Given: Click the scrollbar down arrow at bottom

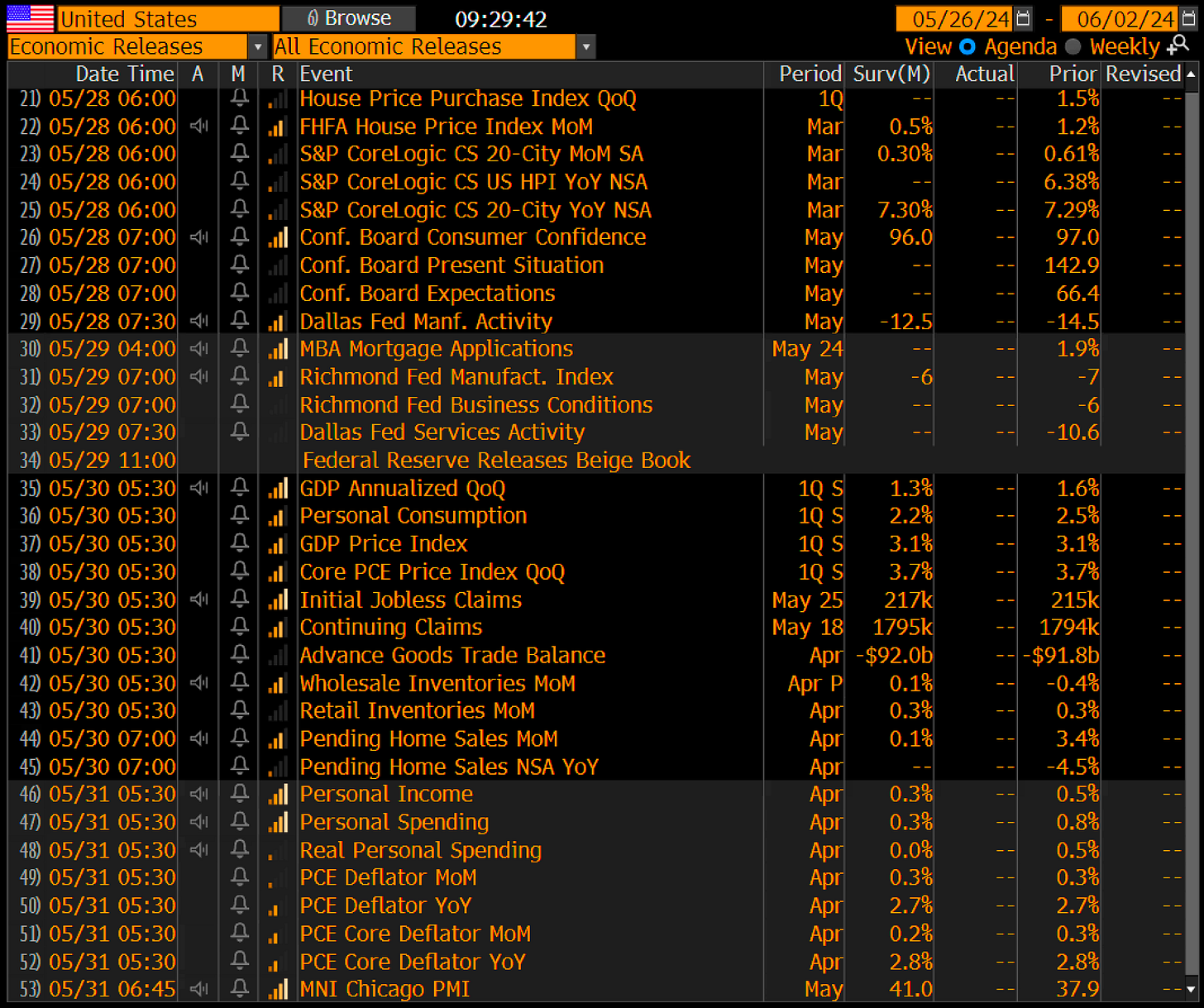Looking at the screenshot, I should [x=1191, y=989].
